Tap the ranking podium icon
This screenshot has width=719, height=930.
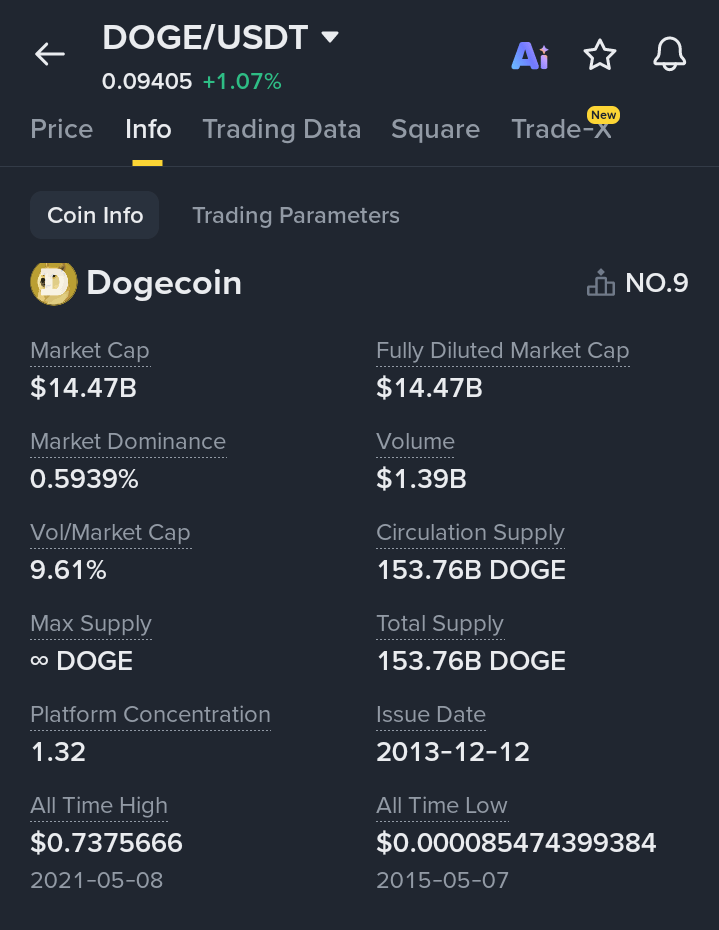(601, 284)
